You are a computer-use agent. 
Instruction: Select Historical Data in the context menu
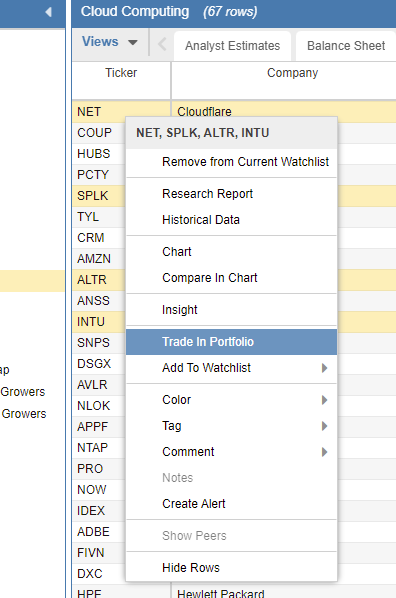tap(232, 220)
